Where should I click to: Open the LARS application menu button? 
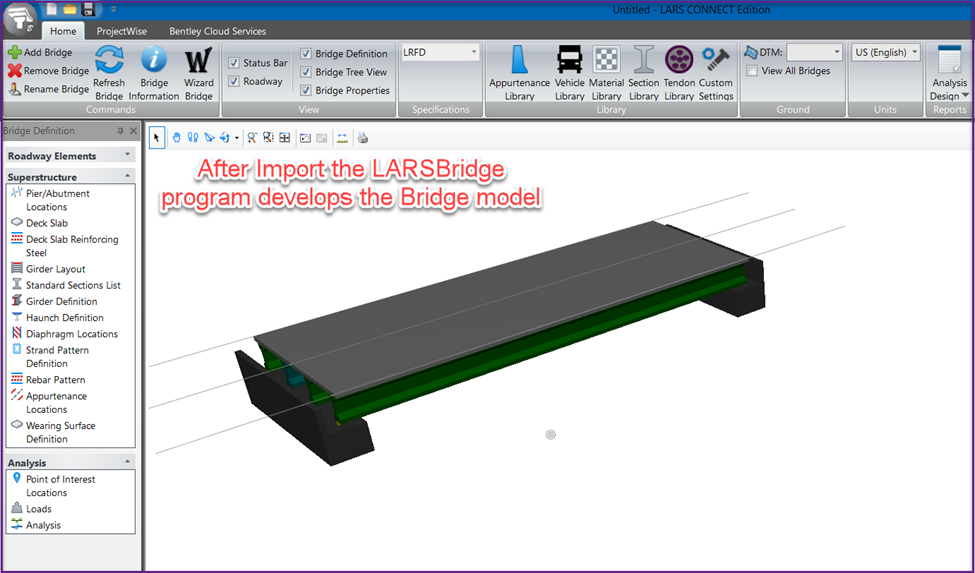point(21,19)
